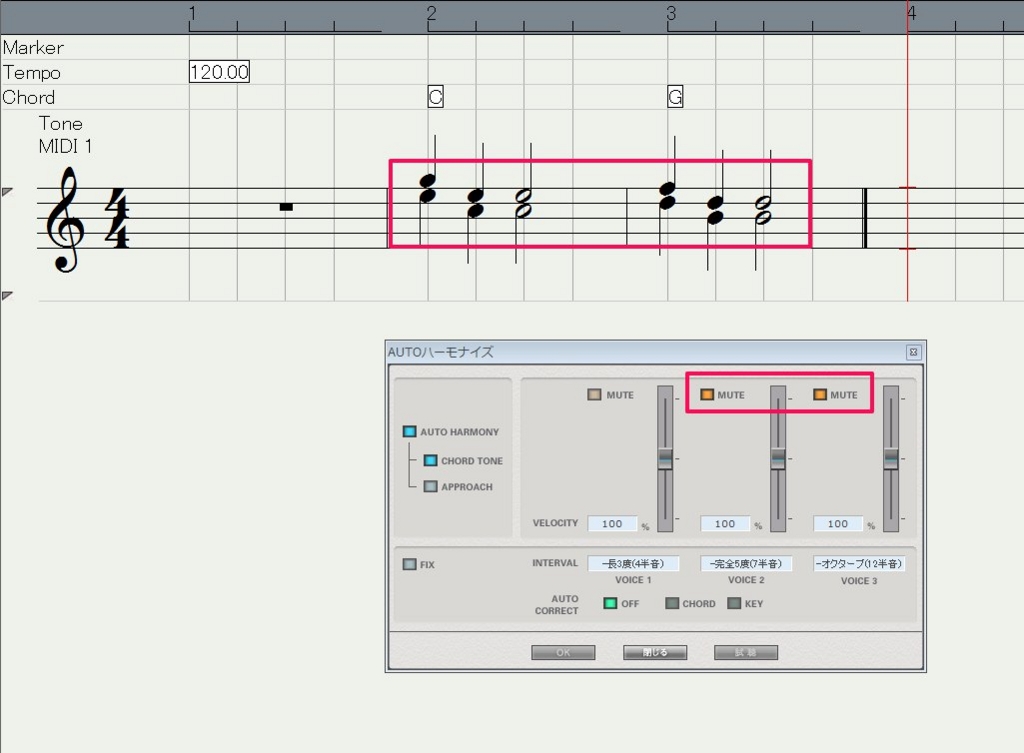
Task: Unmute Voice 2 with its MUTE button
Action: pos(707,395)
